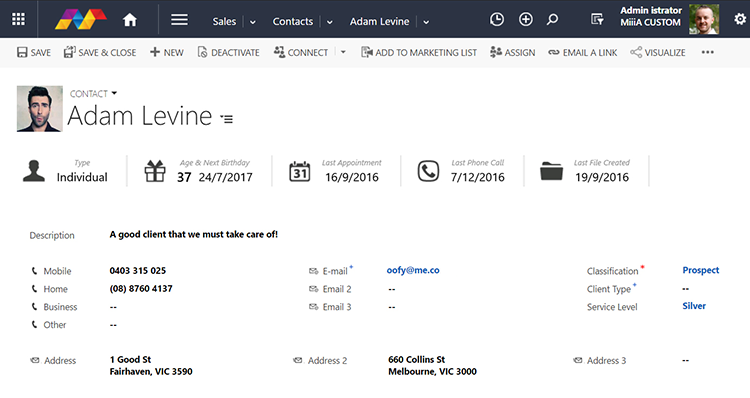Click the empty Email 2 field
Image resolution: width=750 pixels, height=398 pixels.
392,289
